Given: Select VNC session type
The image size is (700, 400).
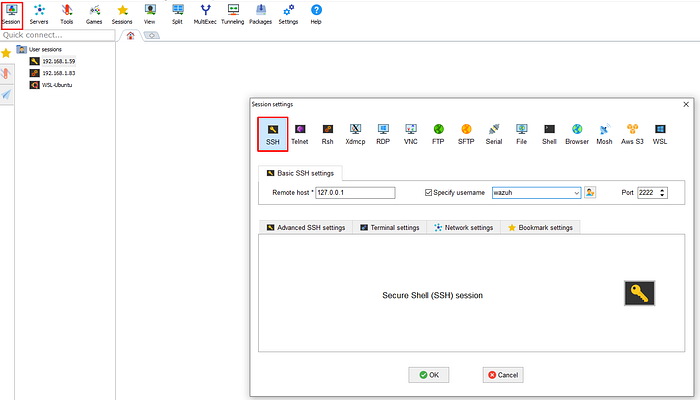Looking at the screenshot, I should 411,134.
